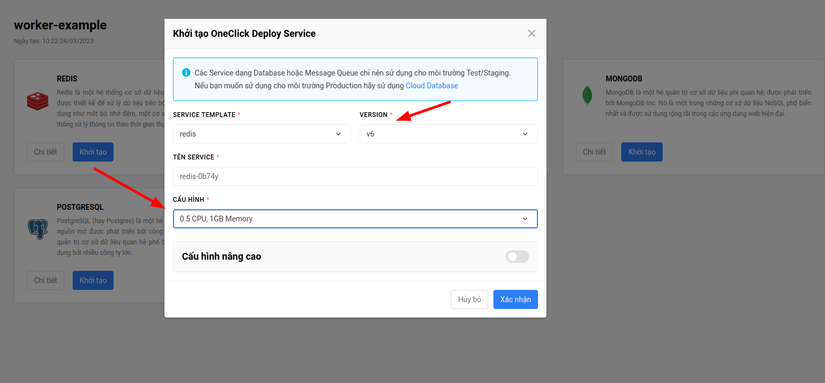
Task: Click Khởi tạo button for MongoDB
Action: click(x=642, y=152)
